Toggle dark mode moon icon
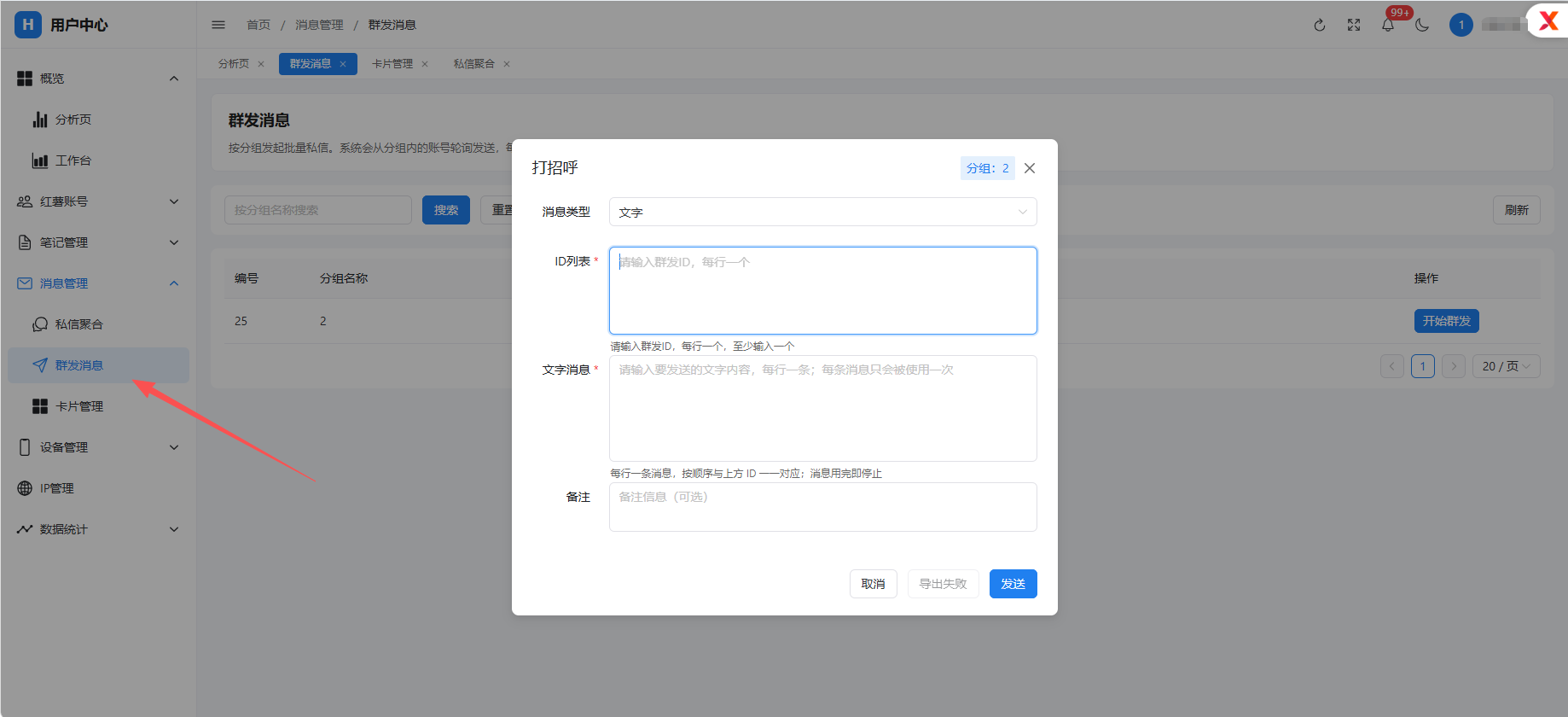Screen dimensions: 1568x717 (1422, 25)
